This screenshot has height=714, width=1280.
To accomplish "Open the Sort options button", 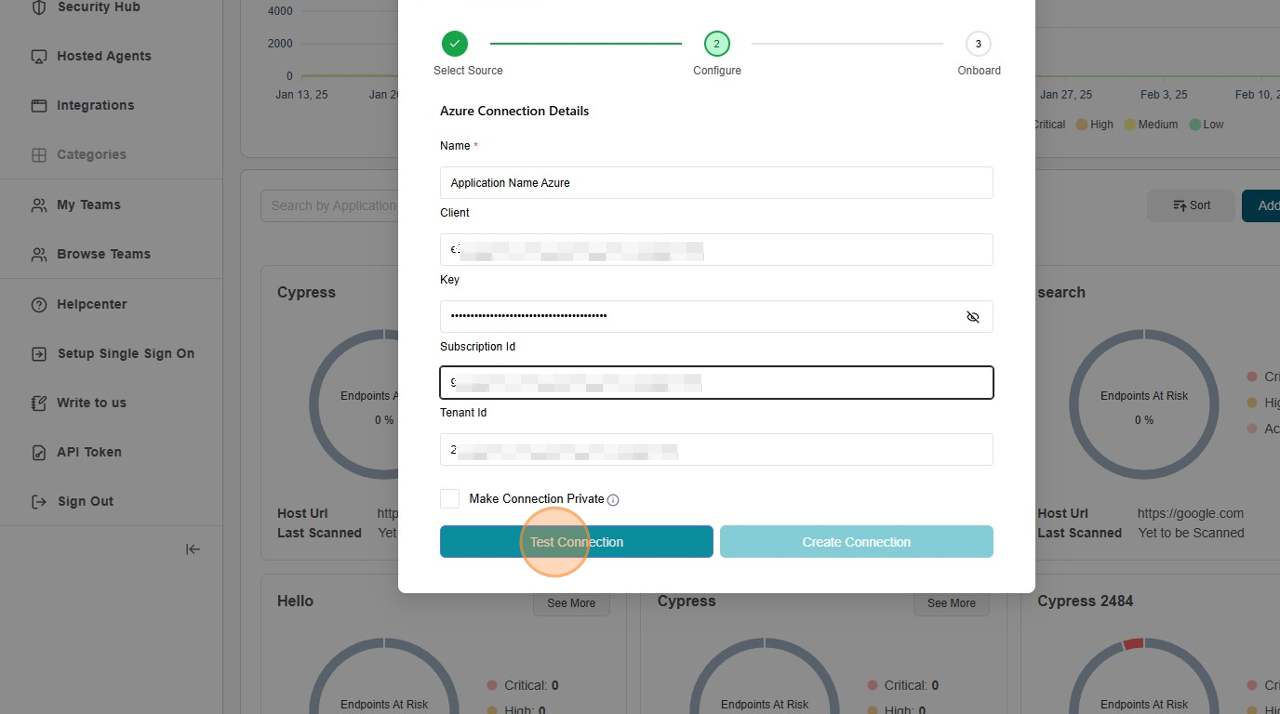I will point(1191,206).
